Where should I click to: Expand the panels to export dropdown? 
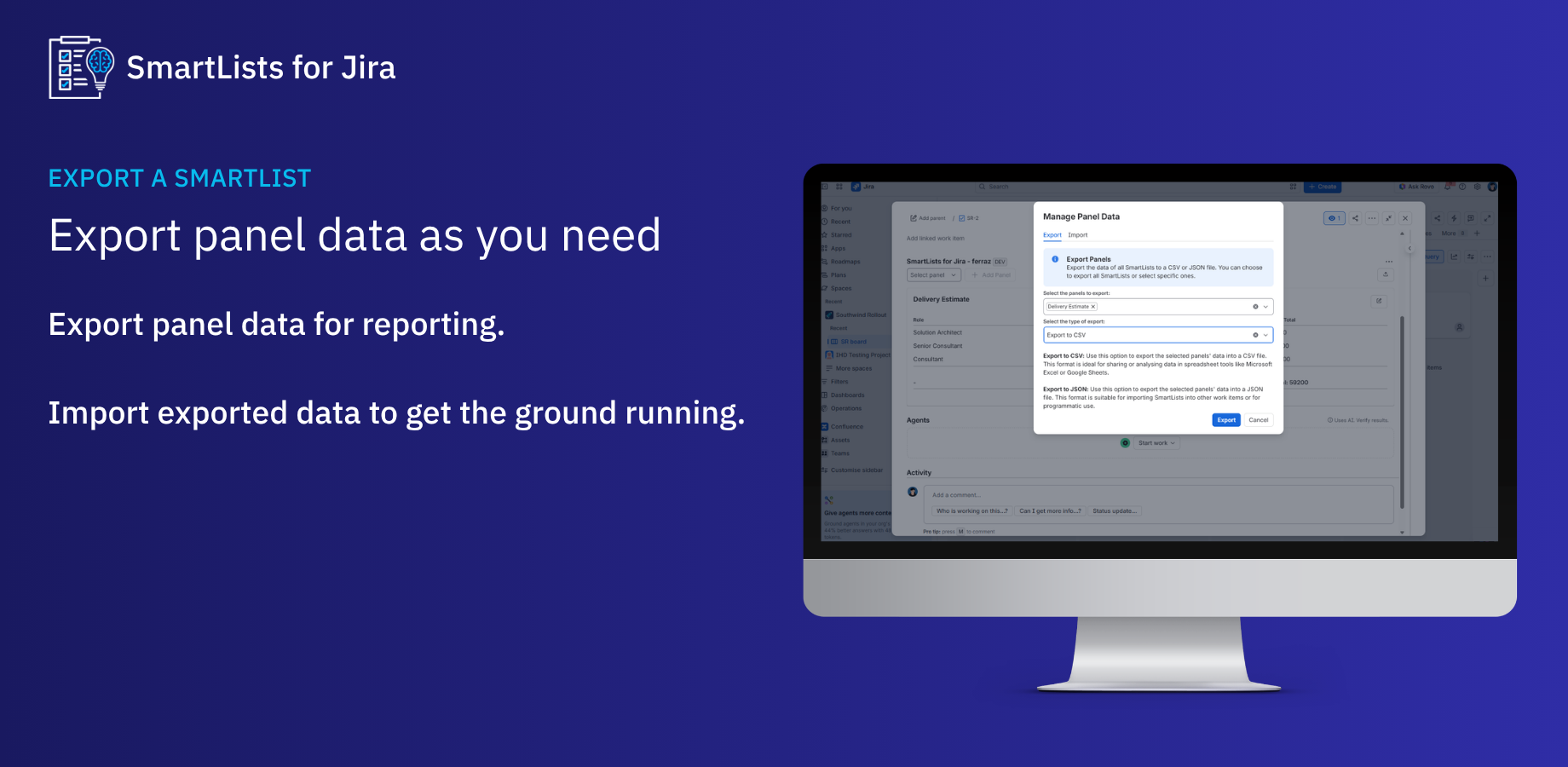[1265, 307]
